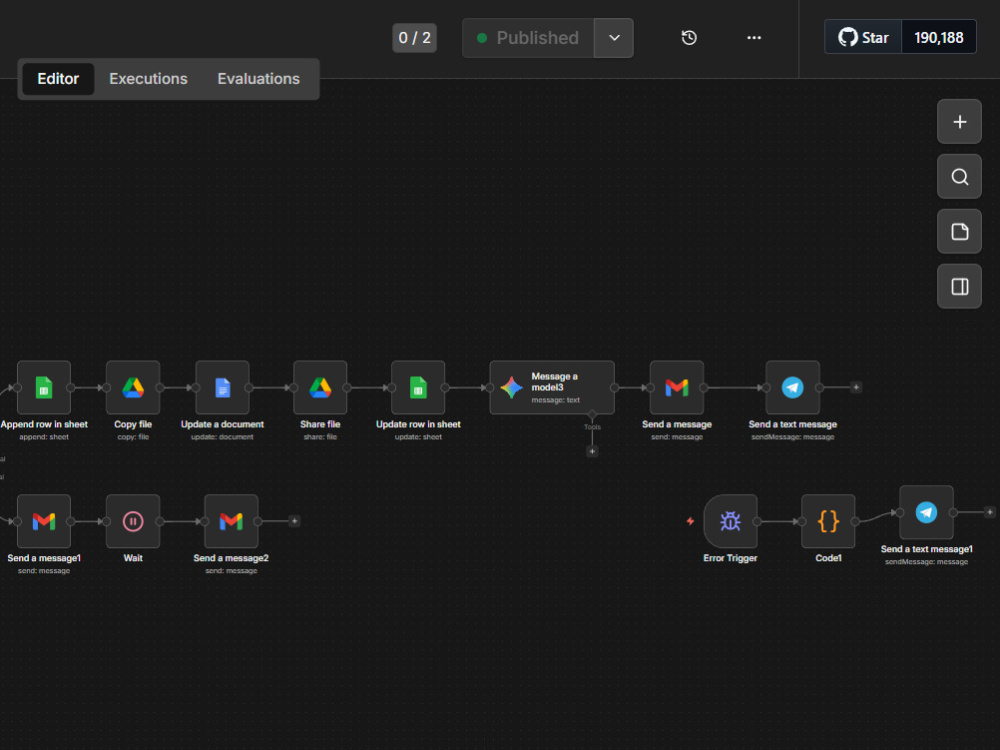
Task: Open the Append row in sheet node
Action: tap(44, 387)
